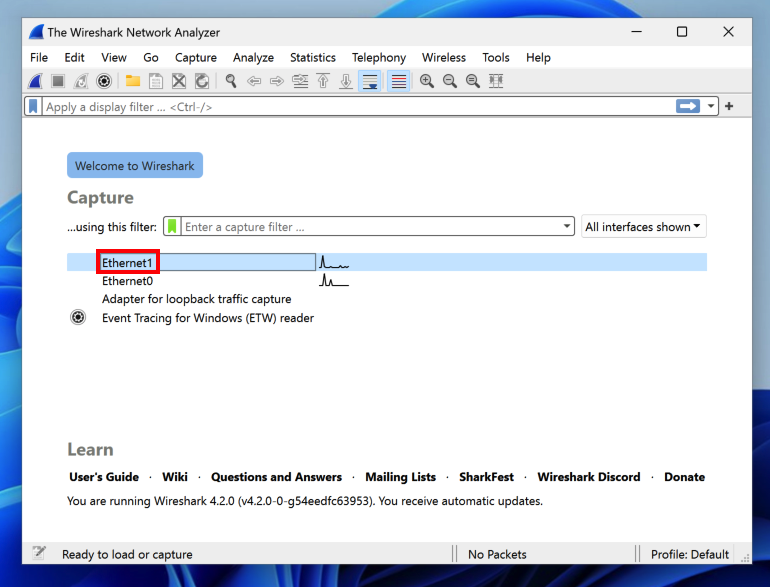Open the Statistics menu

[313, 57]
